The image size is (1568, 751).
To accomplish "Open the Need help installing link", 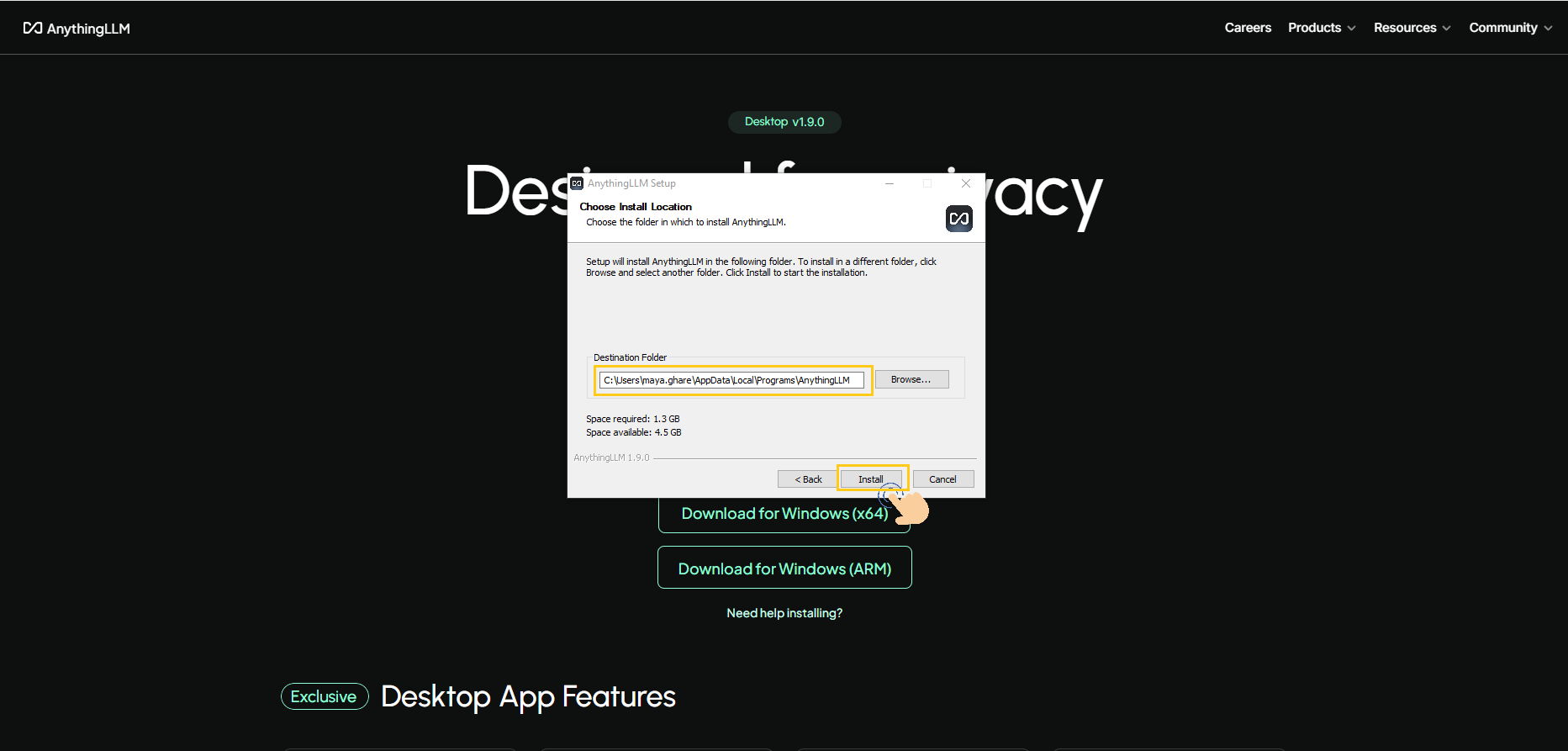I will pos(784,613).
